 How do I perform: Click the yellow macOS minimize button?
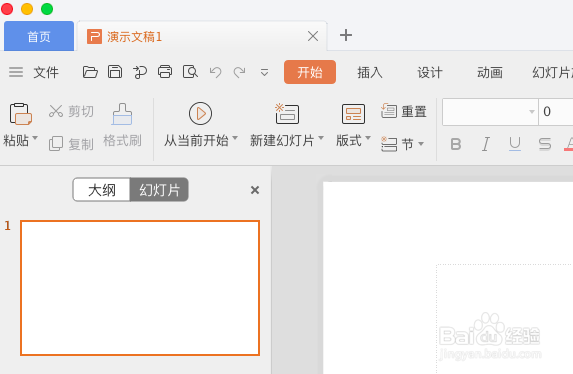pos(27,8)
